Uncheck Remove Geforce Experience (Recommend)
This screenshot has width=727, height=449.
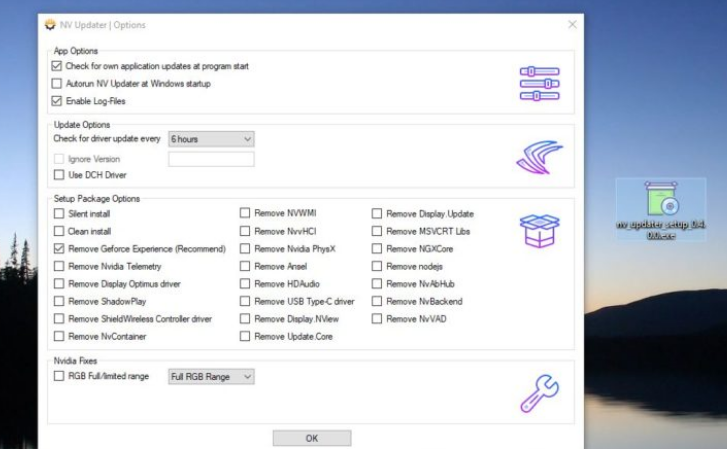tap(59, 249)
